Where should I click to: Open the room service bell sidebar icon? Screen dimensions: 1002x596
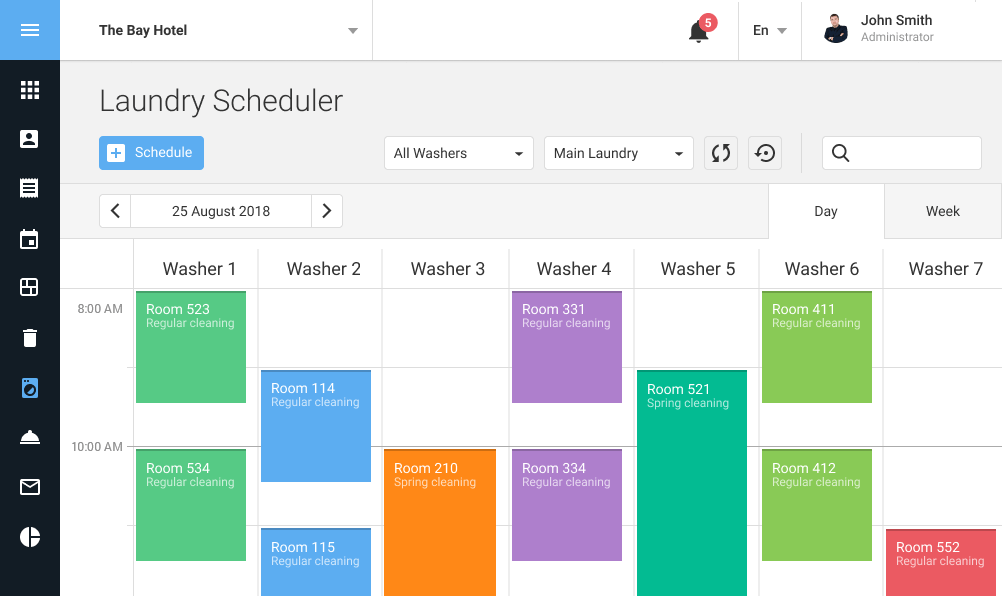pos(30,437)
